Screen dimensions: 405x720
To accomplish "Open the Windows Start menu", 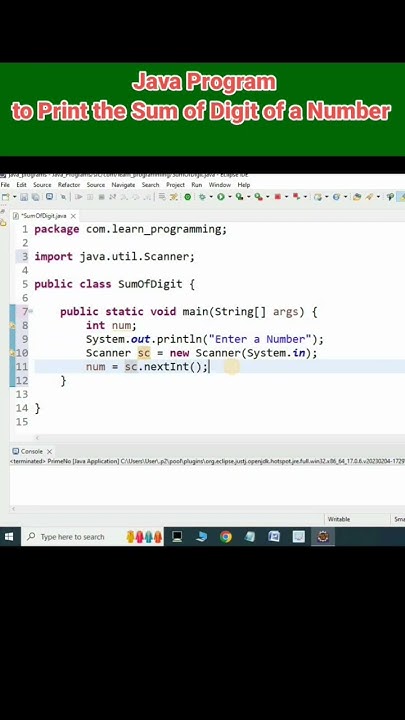I will 9,536.
